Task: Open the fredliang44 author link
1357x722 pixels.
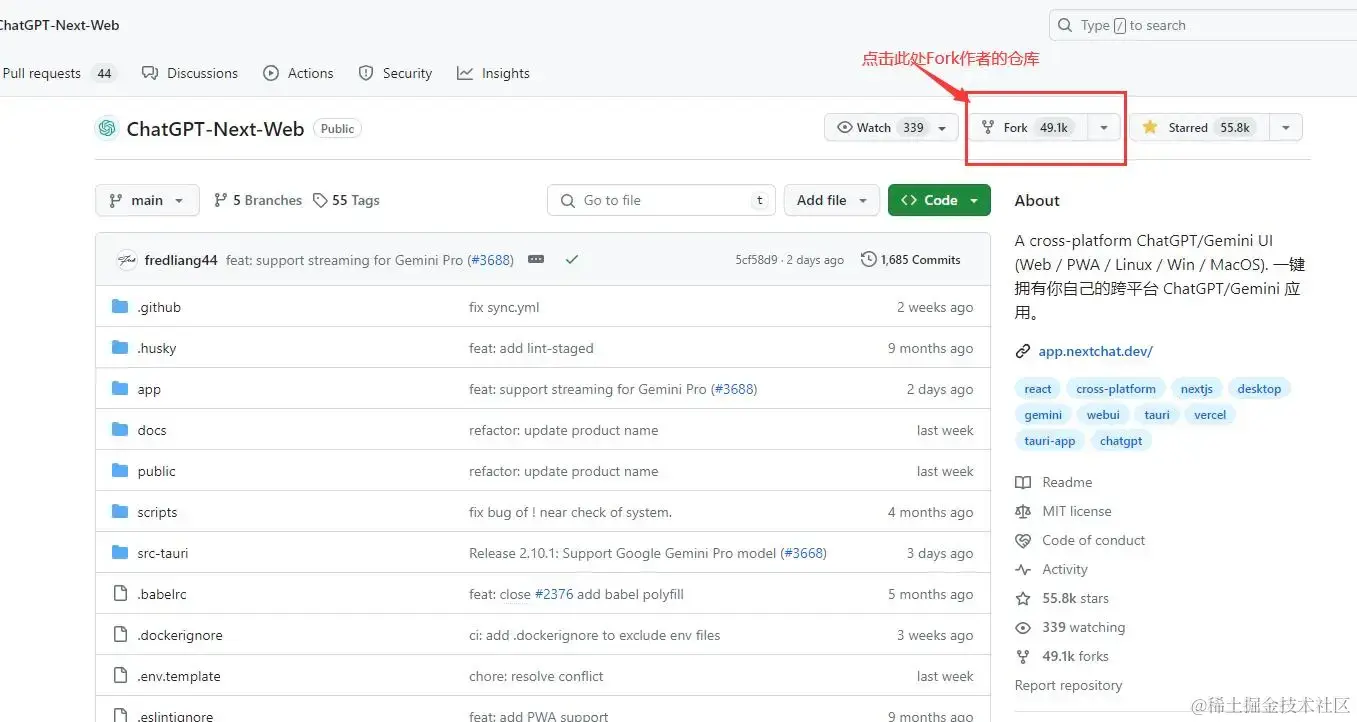Action: click(x=181, y=260)
